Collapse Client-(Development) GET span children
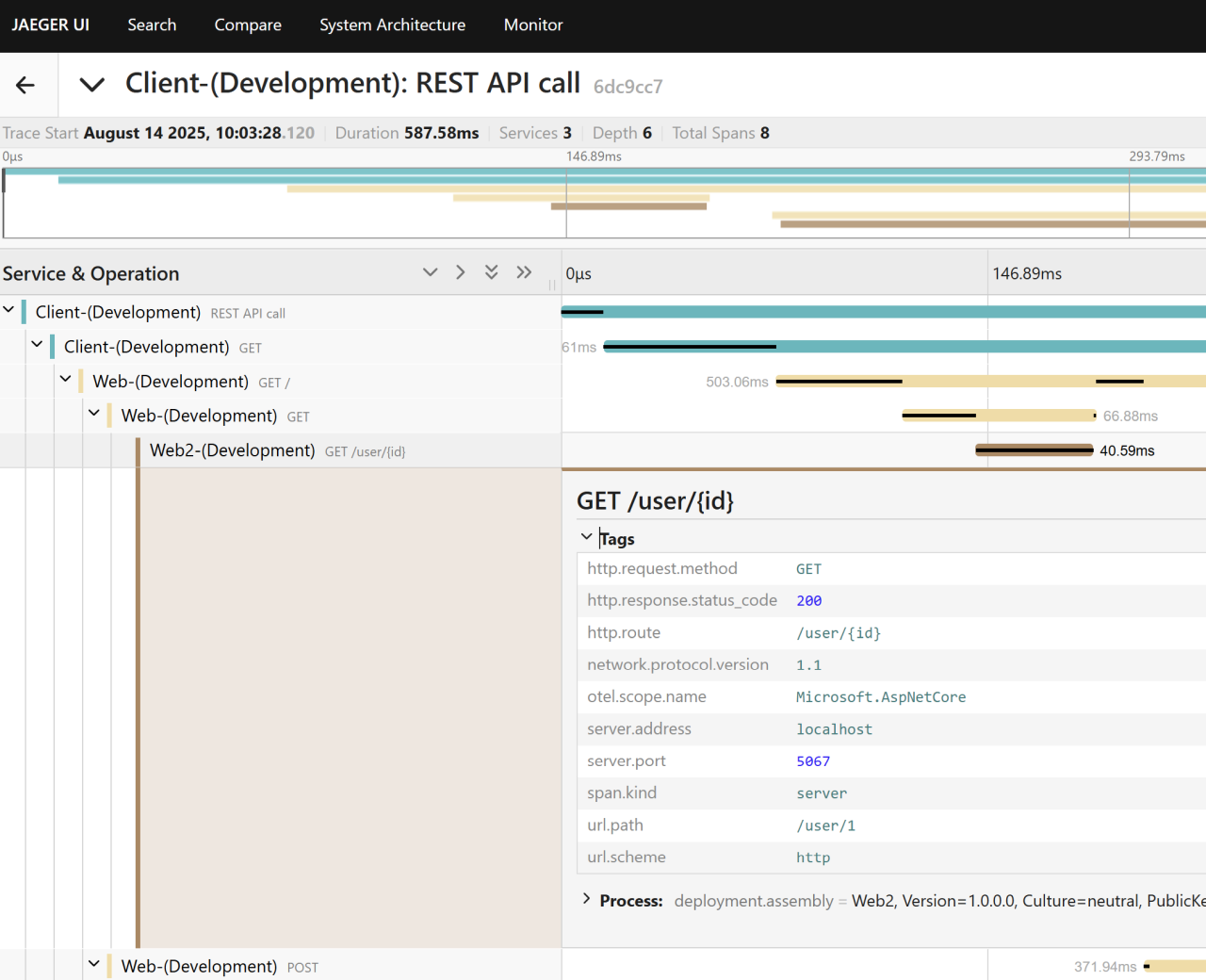 click(x=37, y=345)
